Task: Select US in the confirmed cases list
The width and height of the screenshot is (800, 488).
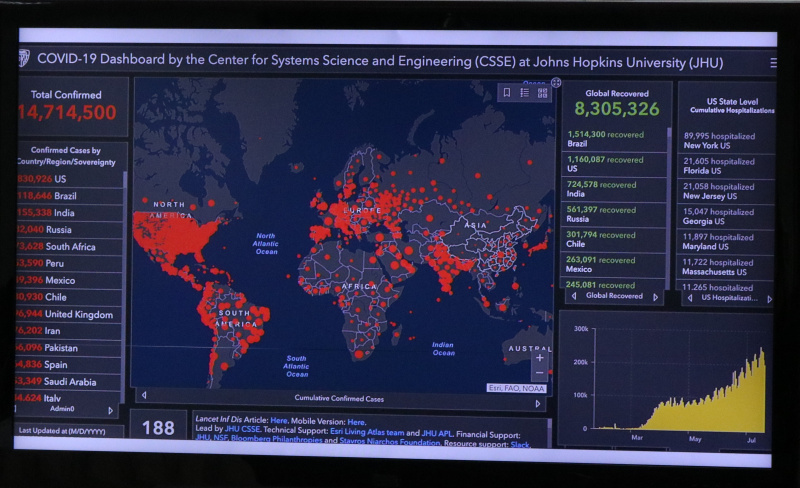Action: (x=70, y=179)
